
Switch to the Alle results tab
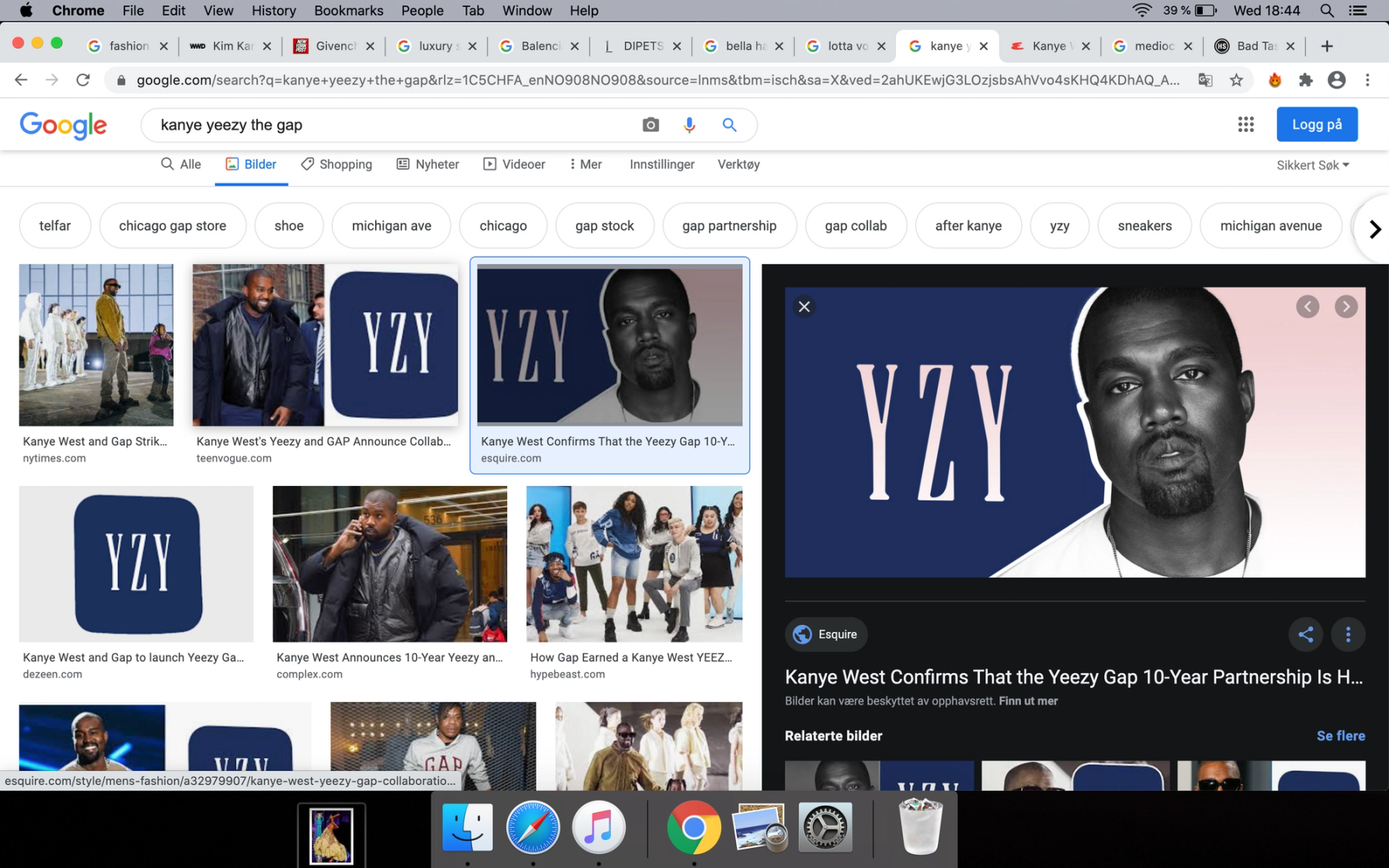[181, 164]
